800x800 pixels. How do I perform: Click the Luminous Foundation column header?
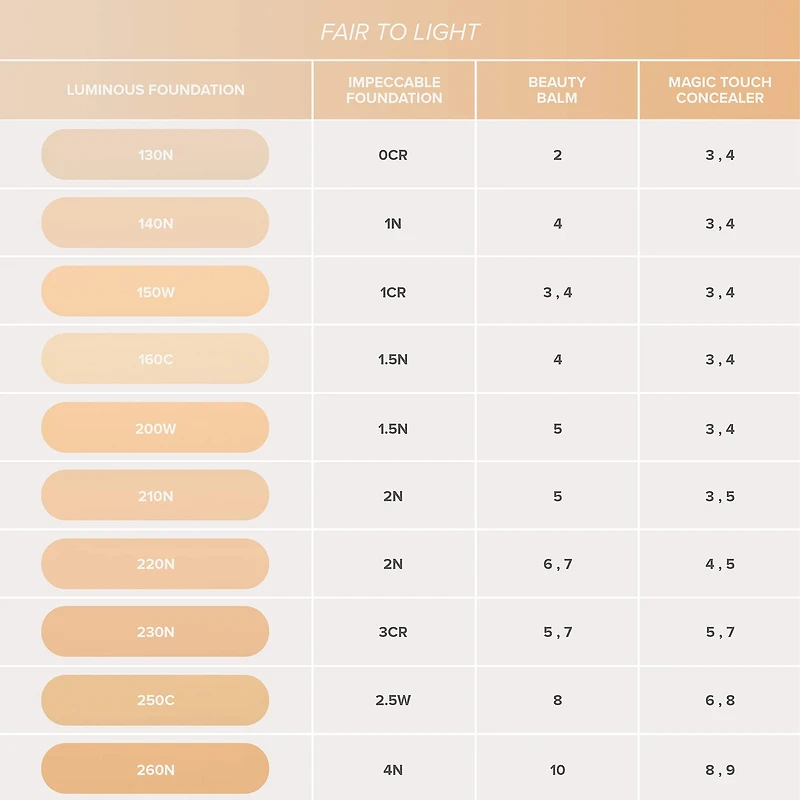[x=156, y=90]
